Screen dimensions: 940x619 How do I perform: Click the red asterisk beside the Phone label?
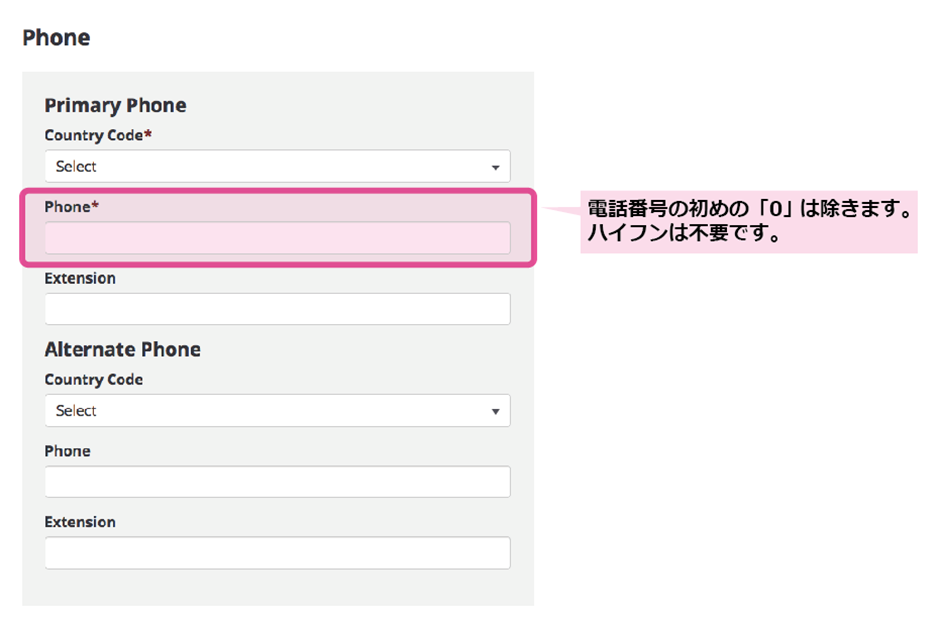[95, 206]
